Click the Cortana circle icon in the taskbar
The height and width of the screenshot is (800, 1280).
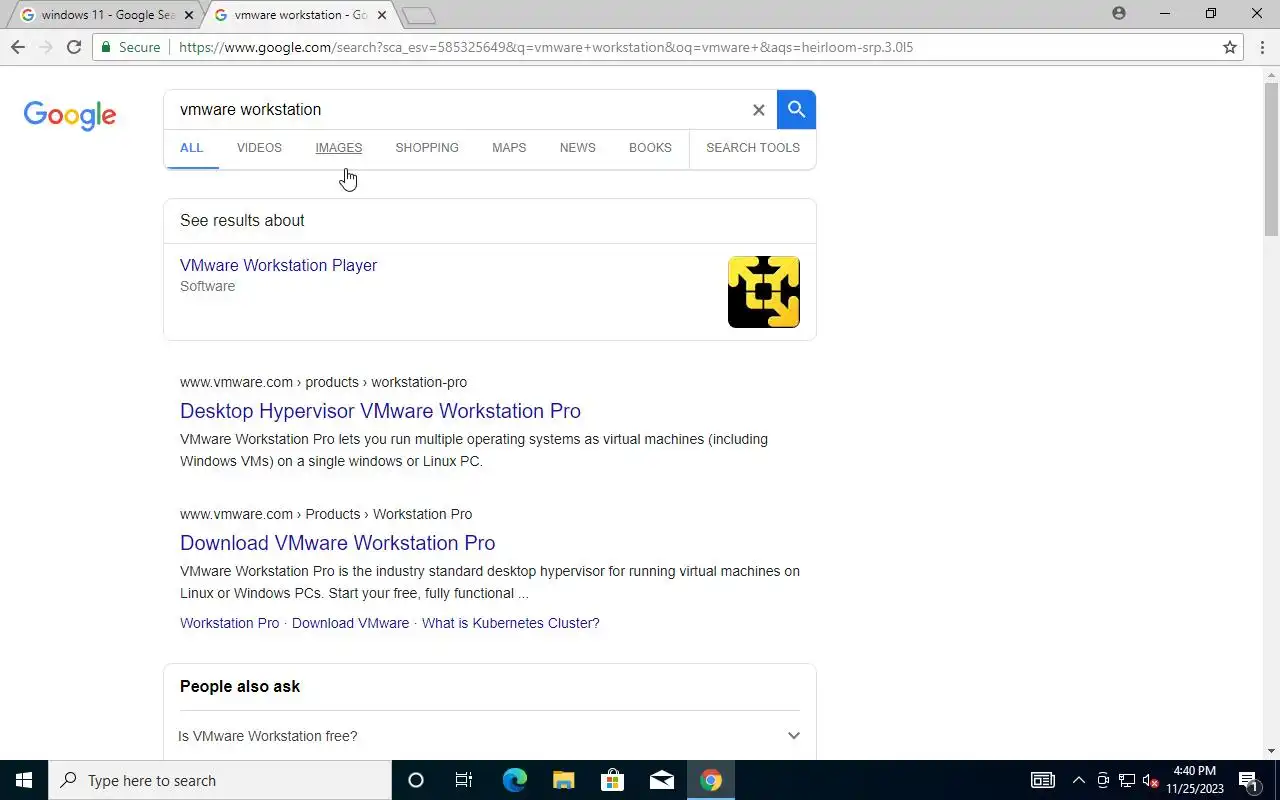(x=416, y=780)
